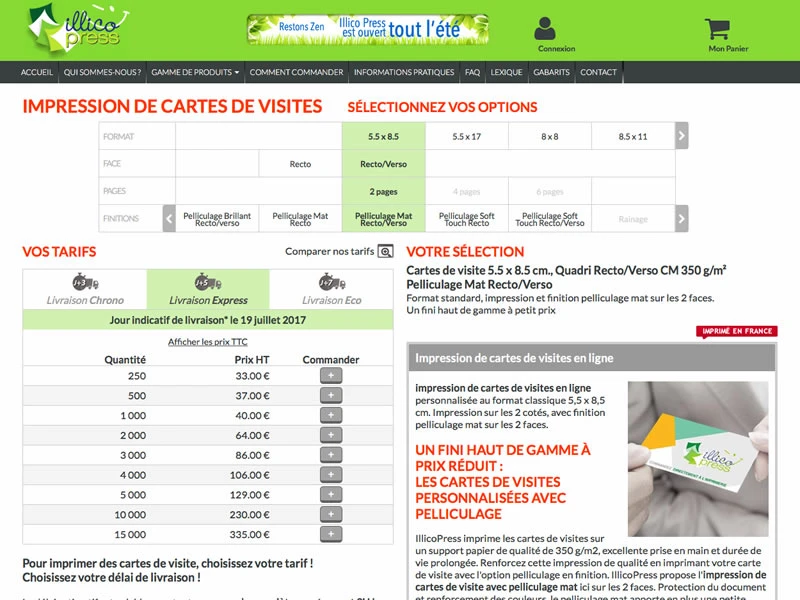Click the 33.00 € price cell
Screen dimensions: 800x600
(x=253, y=376)
